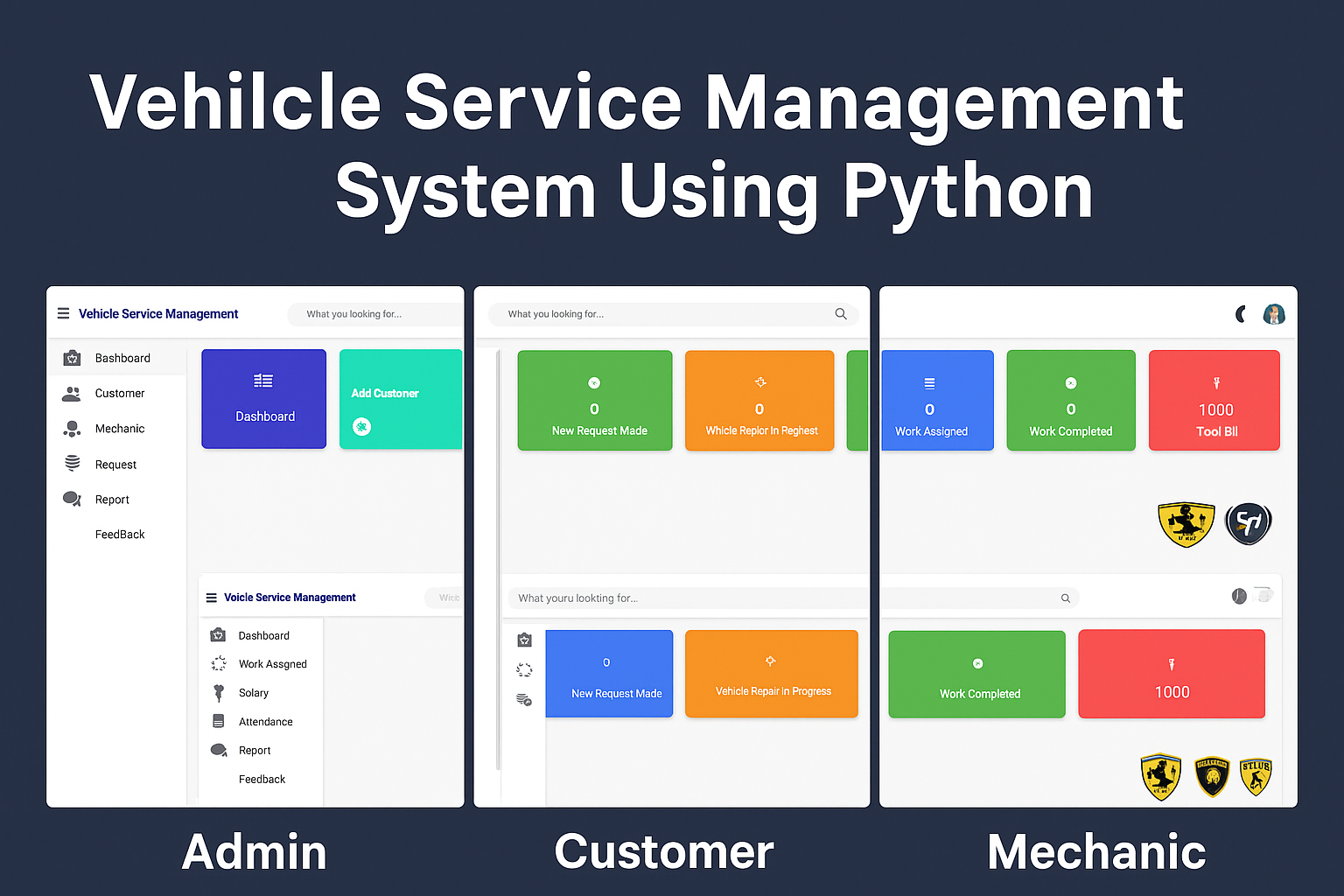The image size is (1344, 896).
Task: Select Solary in the sidebar
Action: (x=254, y=693)
